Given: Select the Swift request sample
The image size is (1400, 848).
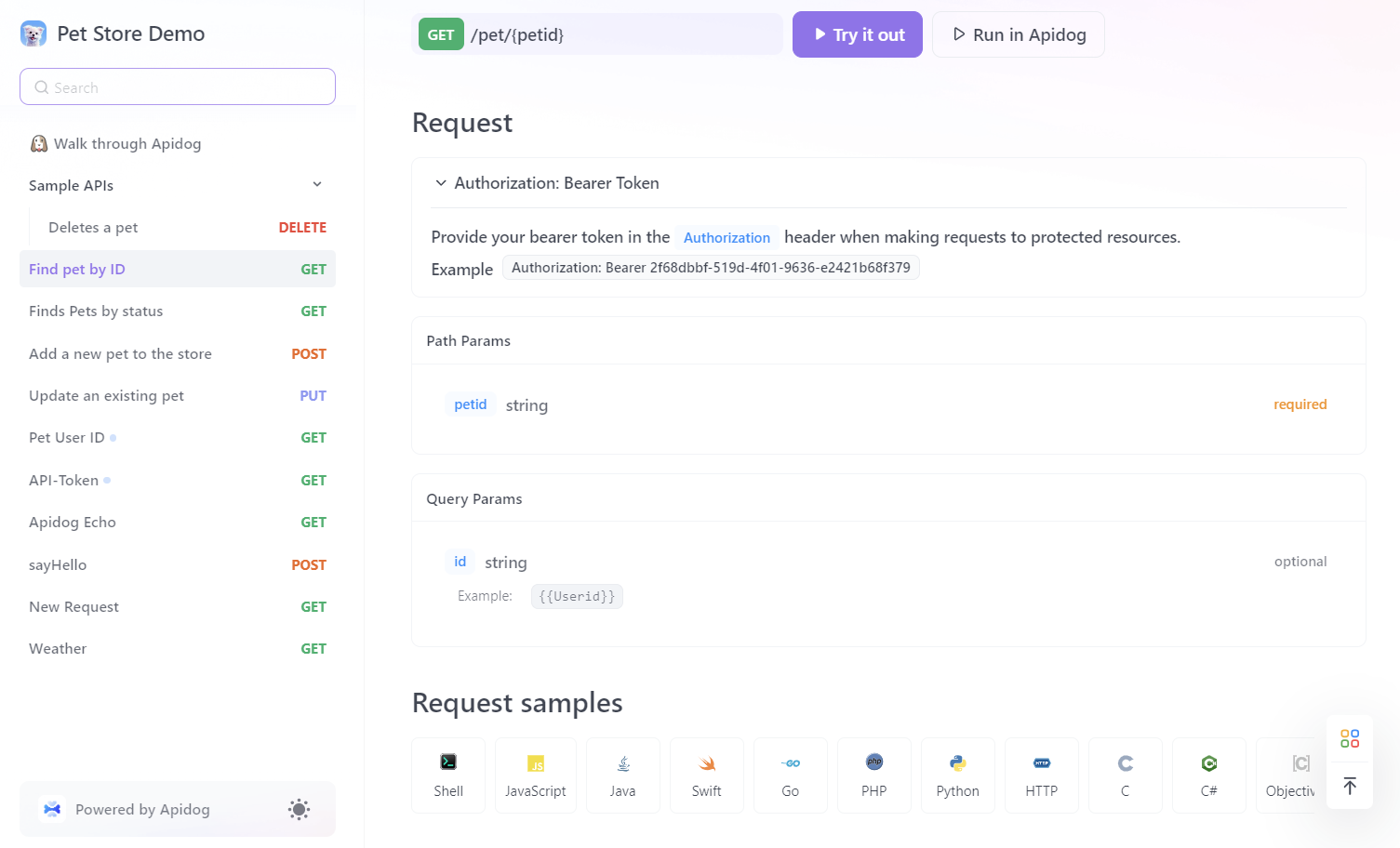Looking at the screenshot, I should click(x=706, y=775).
